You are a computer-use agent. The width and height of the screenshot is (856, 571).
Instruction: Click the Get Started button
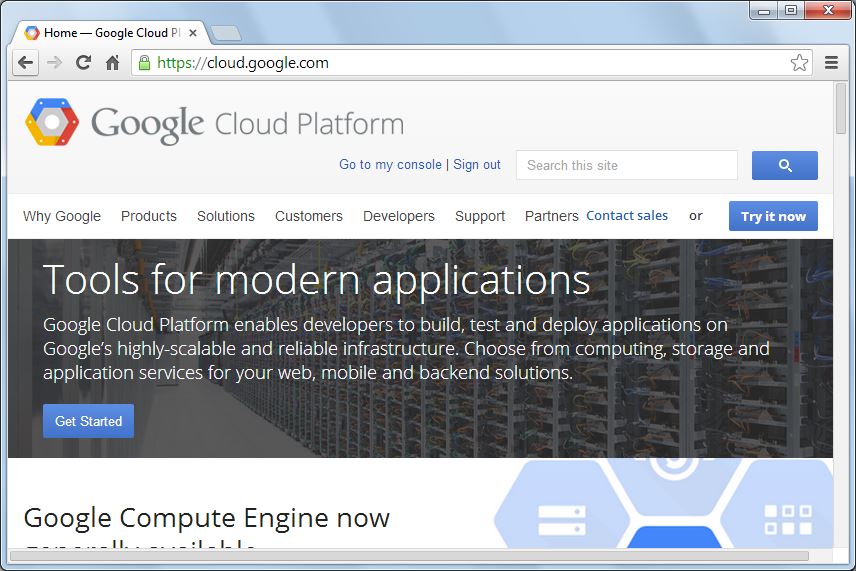(x=88, y=421)
